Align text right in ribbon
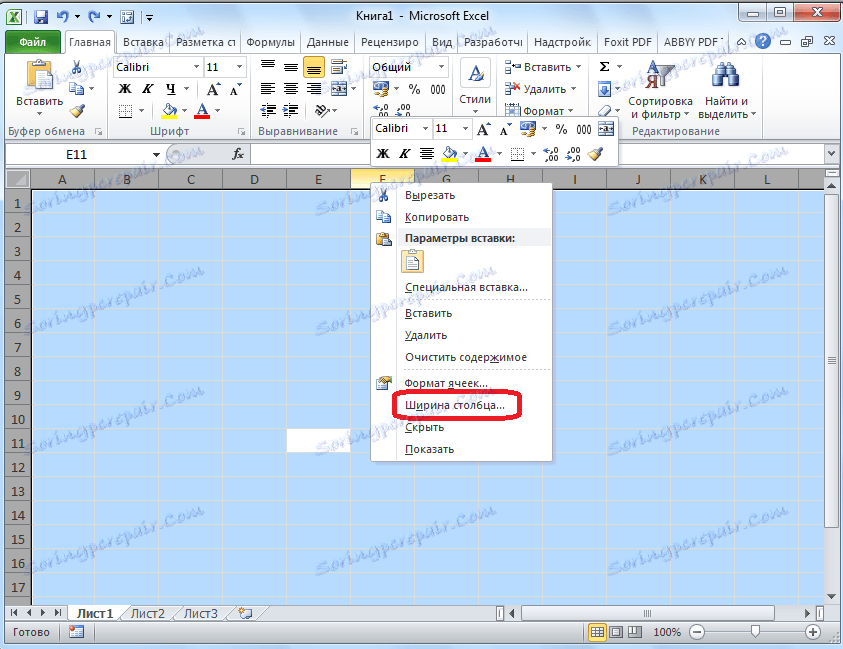 [x=313, y=89]
